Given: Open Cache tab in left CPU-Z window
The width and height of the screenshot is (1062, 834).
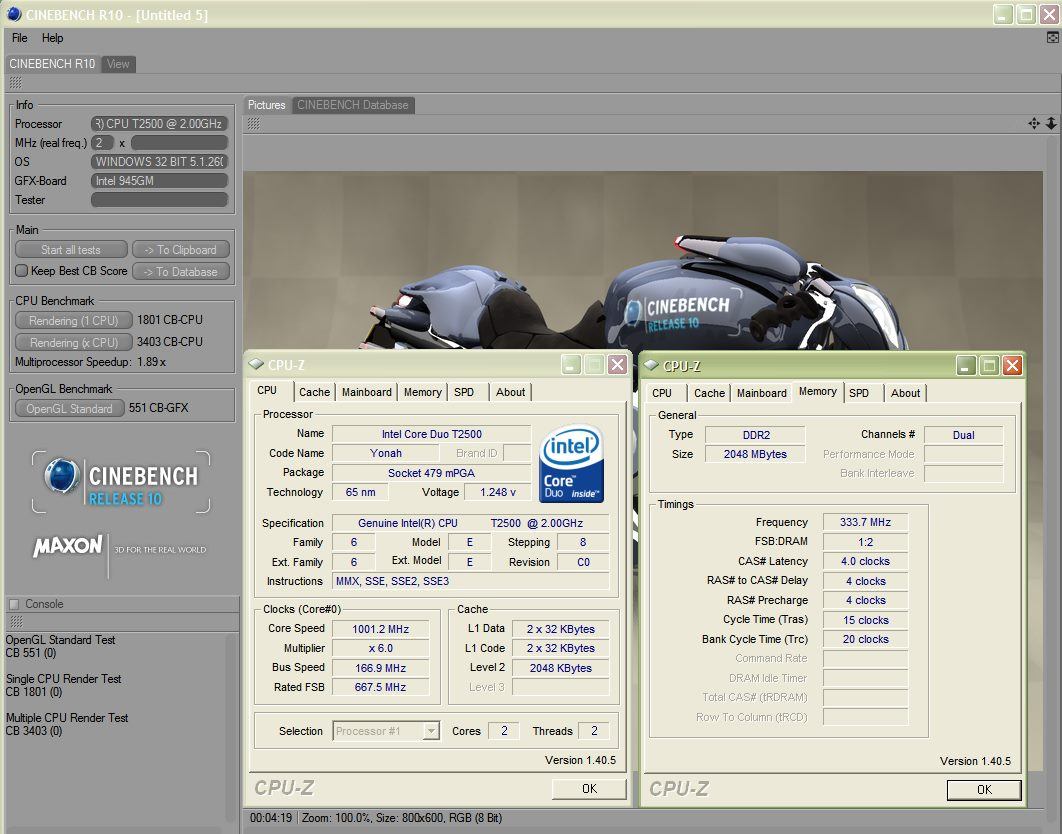Looking at the screenshot, I should 314,392.
